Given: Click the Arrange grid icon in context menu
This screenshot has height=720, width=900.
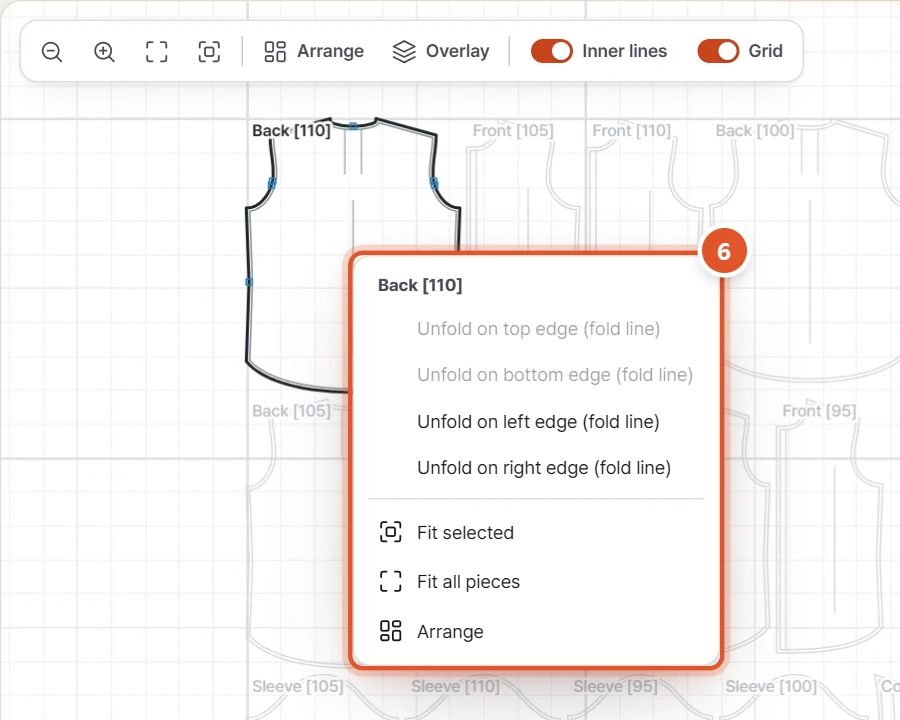Looking at the screenshot, I should pos(390,631).
